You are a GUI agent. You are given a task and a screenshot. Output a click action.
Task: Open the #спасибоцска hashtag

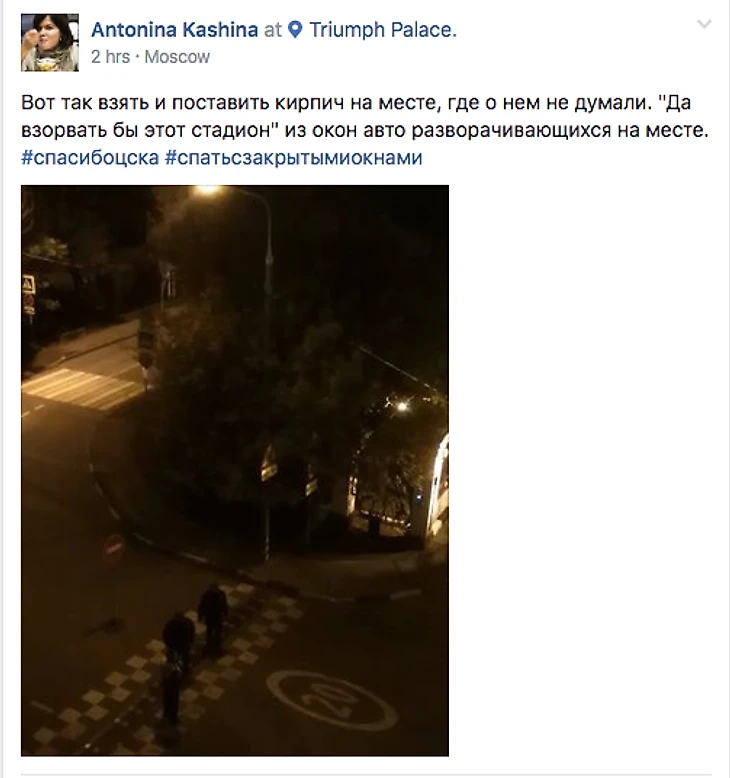[90, 157]
